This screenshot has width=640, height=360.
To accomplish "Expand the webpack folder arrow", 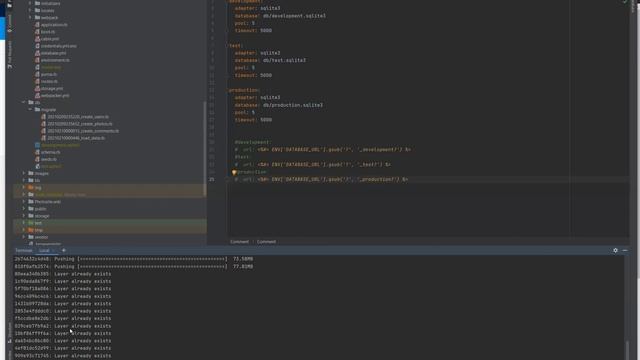I will coord(30,18).
